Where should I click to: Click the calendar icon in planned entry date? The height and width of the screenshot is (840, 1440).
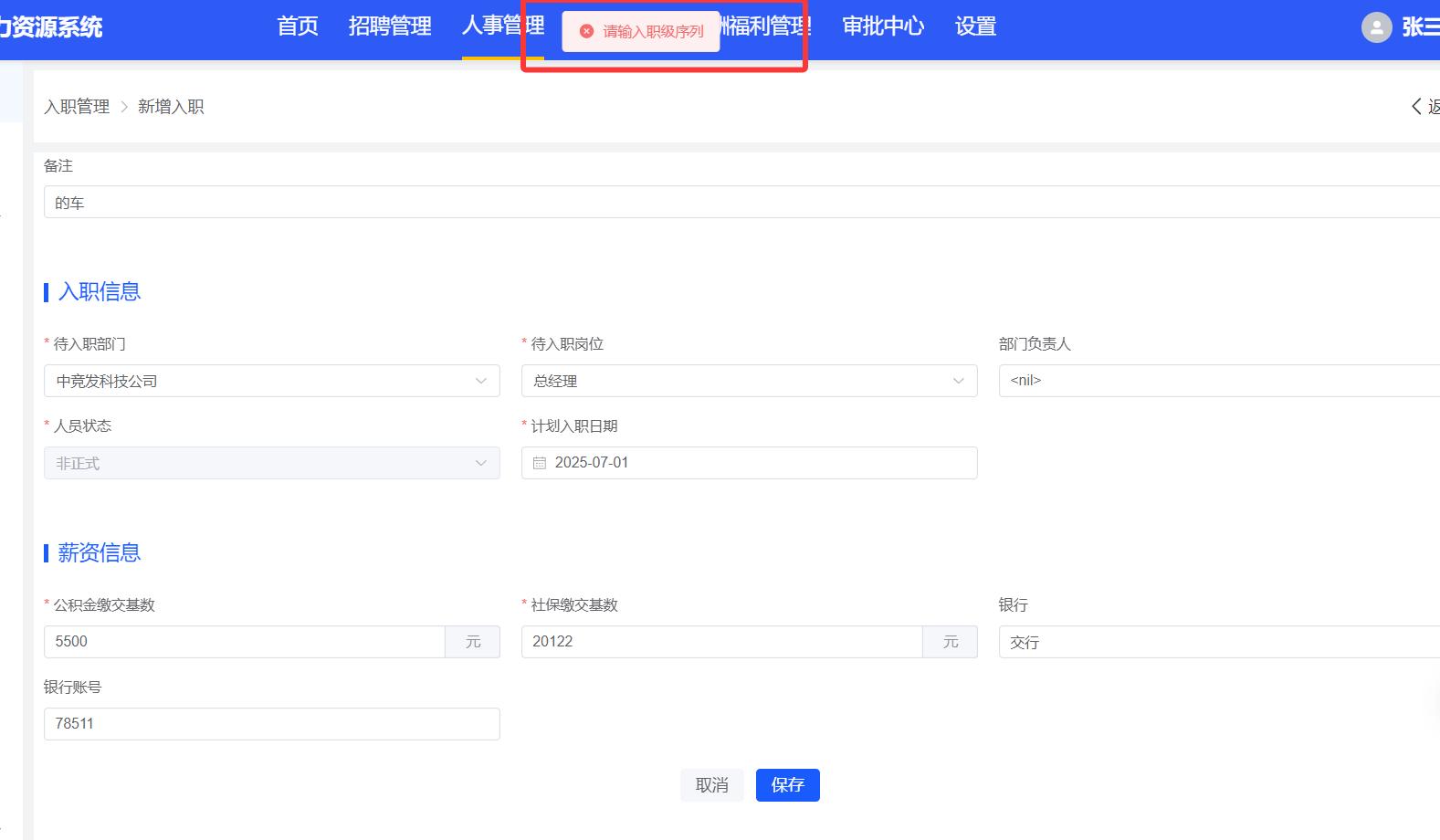(540, 463)
